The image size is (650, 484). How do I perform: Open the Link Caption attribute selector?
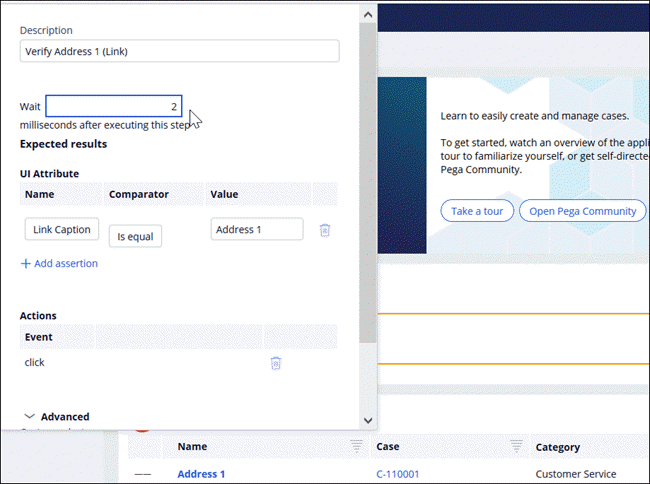click(61, 230)
